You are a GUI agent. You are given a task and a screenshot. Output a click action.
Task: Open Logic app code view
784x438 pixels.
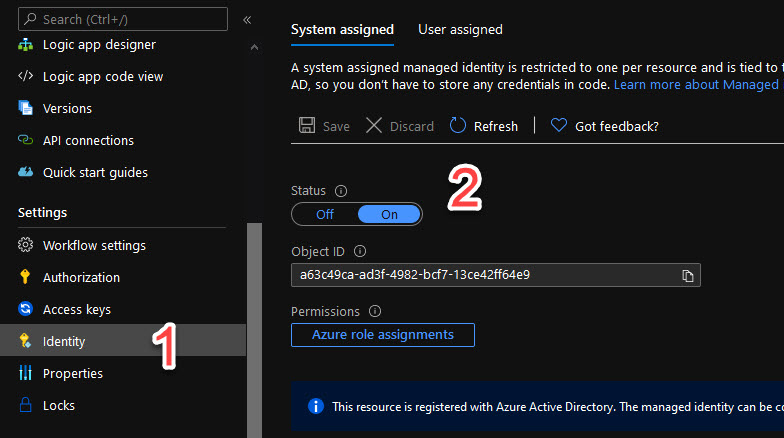pos(103,77)
